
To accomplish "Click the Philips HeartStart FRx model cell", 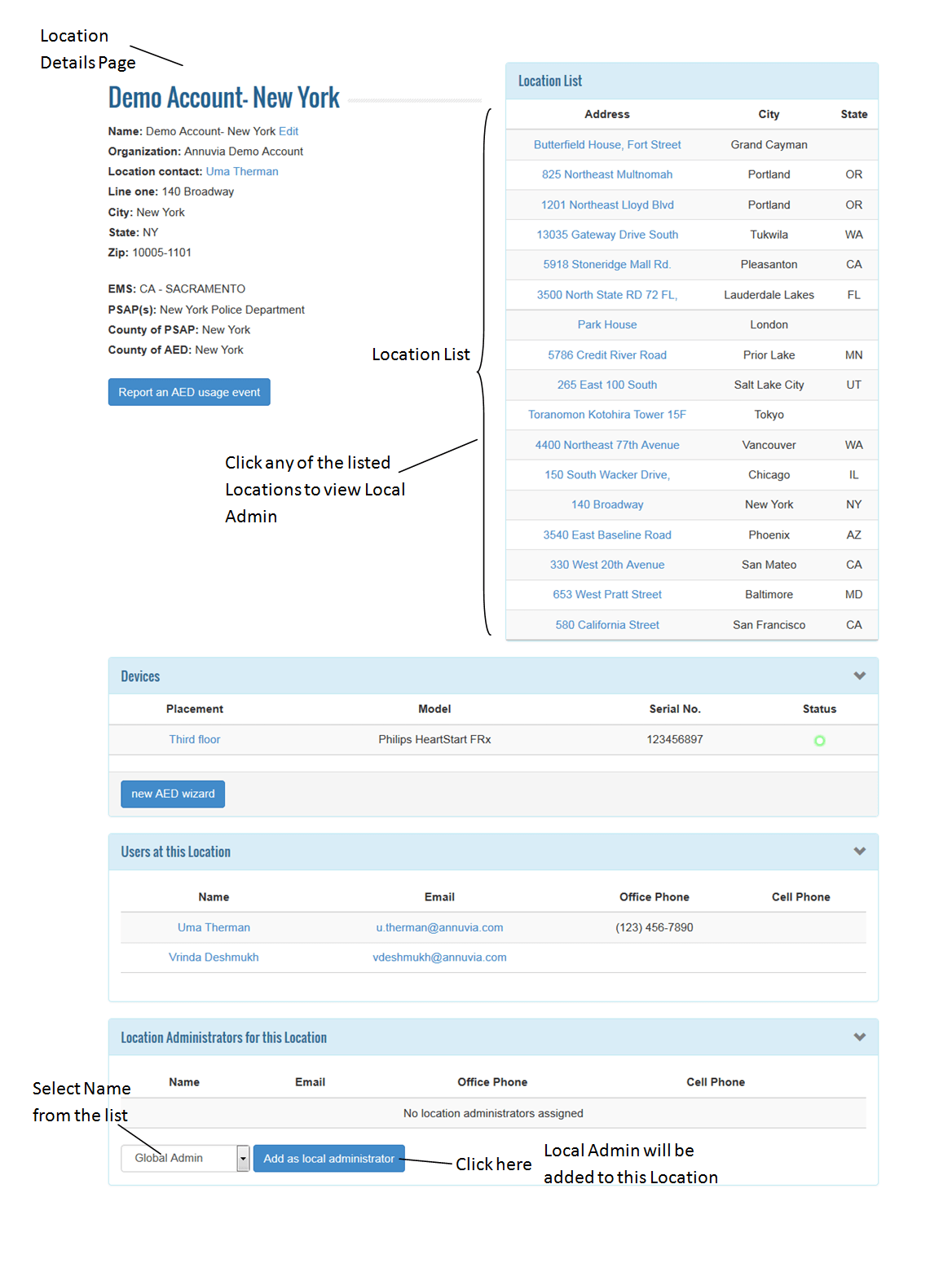I will [x=434, y=739].
